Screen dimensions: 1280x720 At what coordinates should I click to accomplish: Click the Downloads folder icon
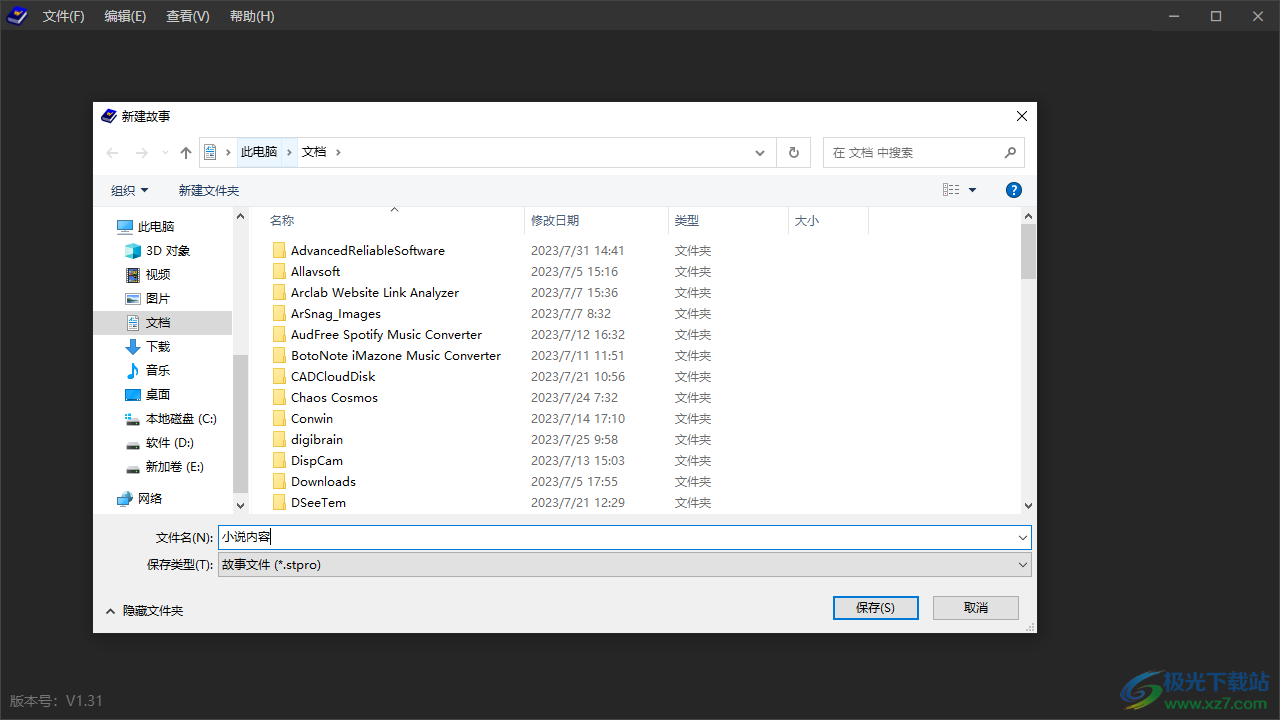point(279,482)
